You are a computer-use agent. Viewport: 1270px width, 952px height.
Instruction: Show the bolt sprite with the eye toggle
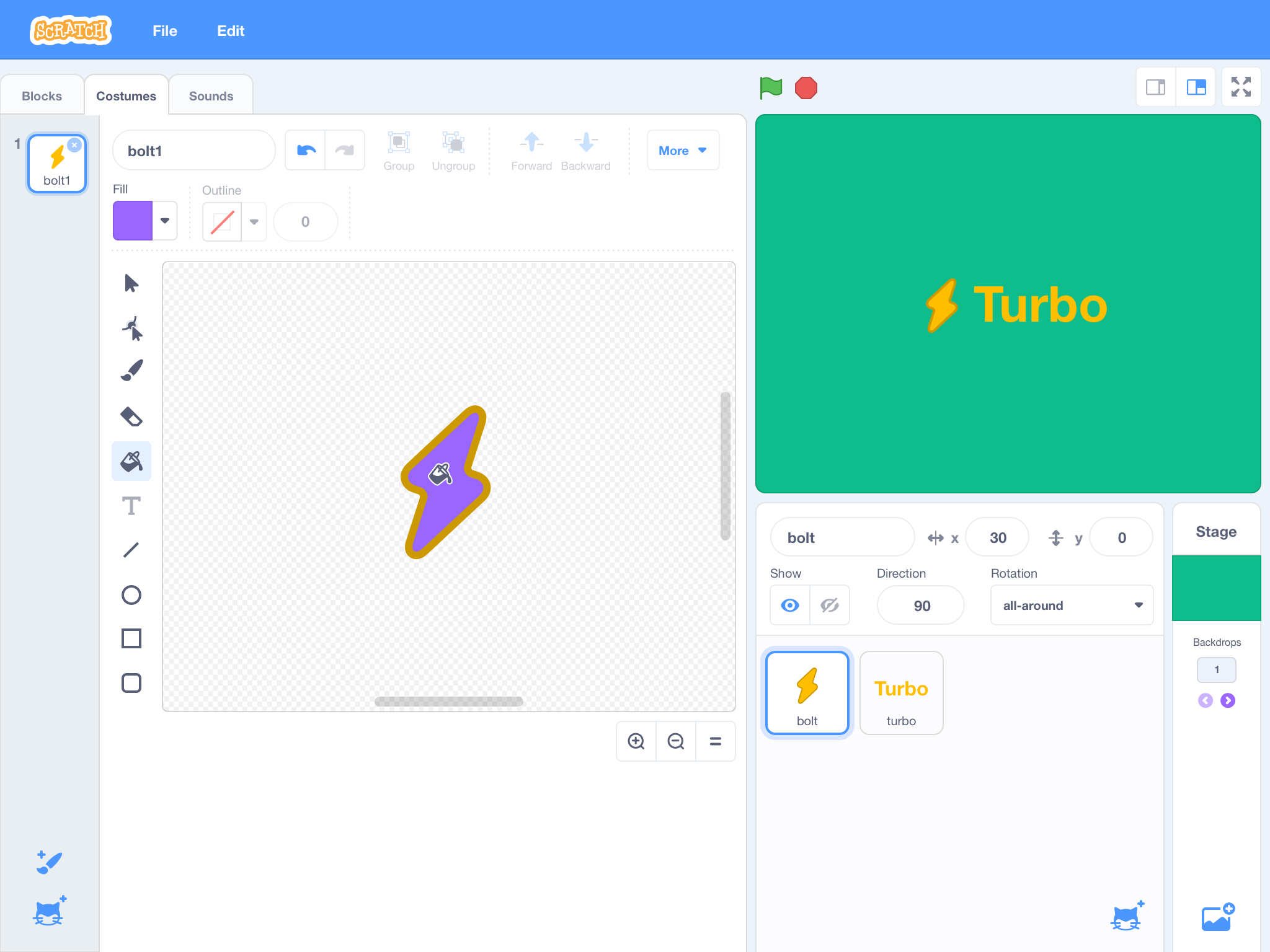pyautogui.click(x=789, y=605)
